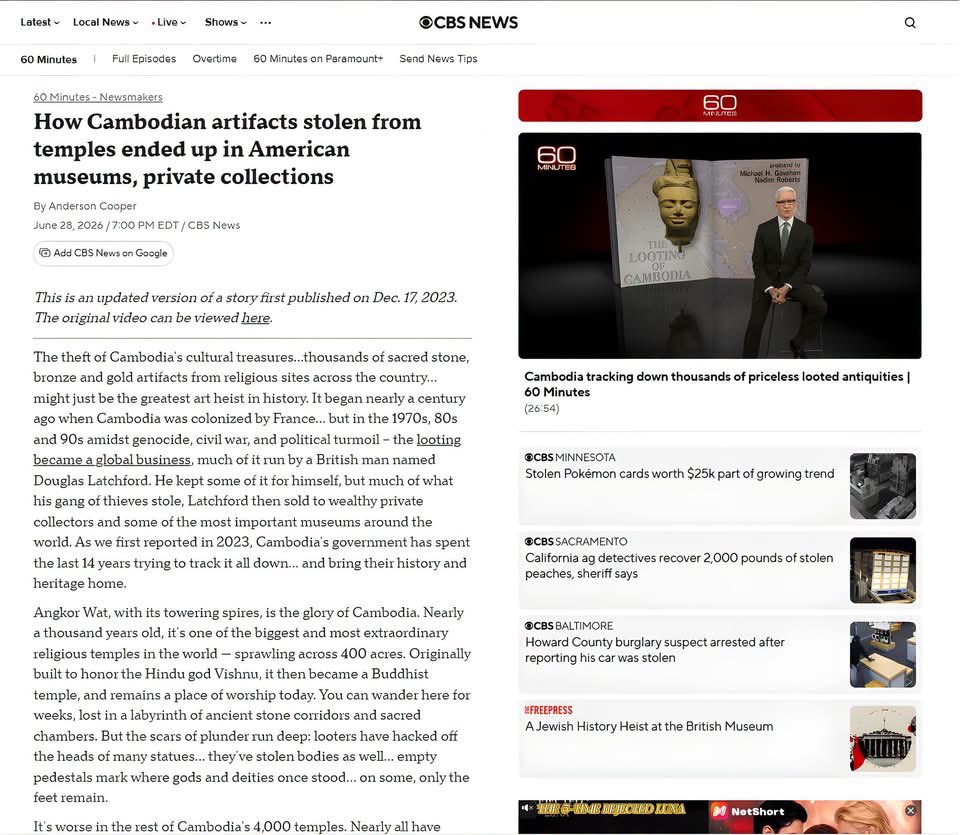Click the article headline about Cambodian artifacts
The image size is (960, 835).
(x=227, y=149)
